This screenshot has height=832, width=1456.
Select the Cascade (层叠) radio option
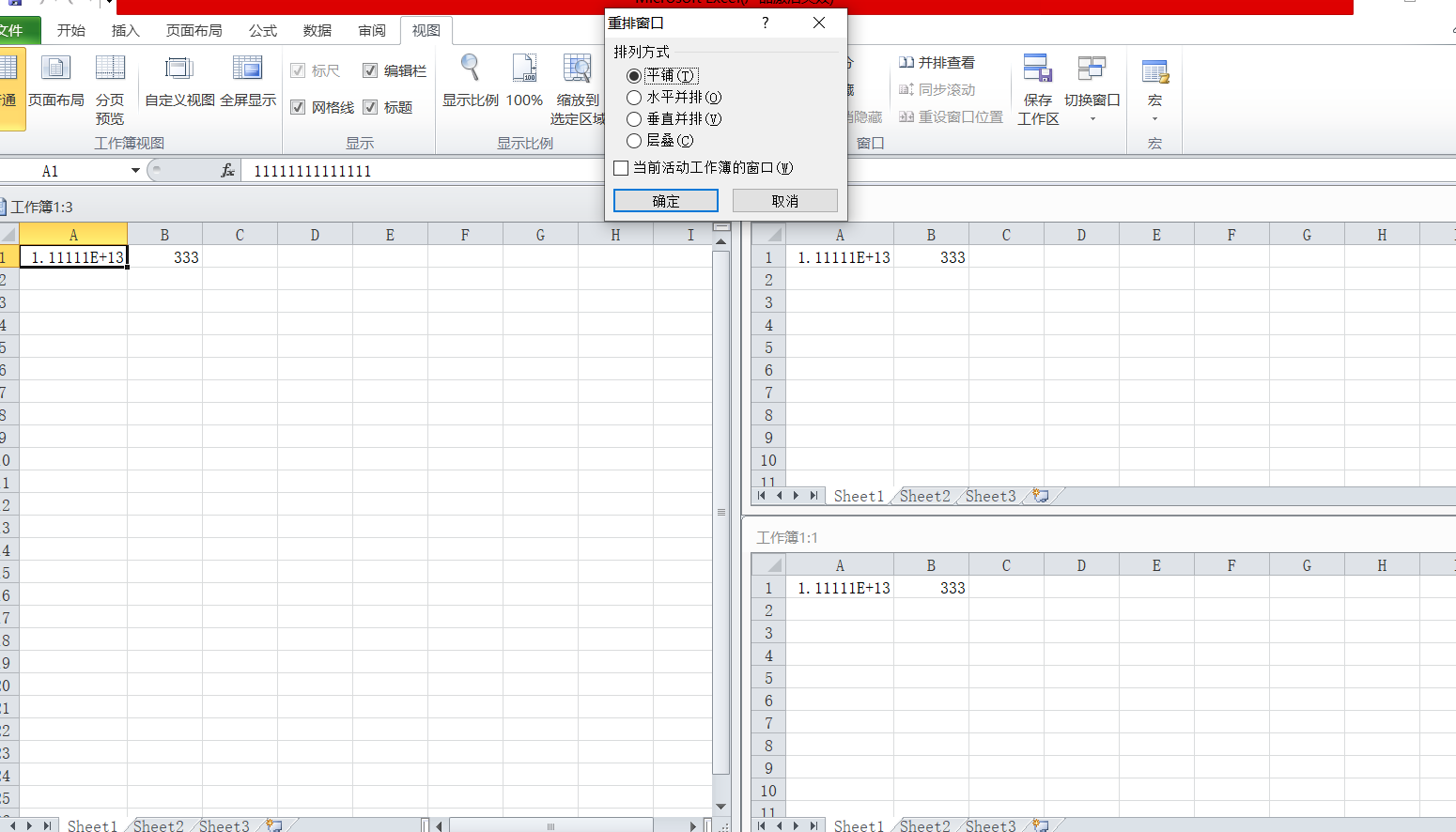pos(634,141)
